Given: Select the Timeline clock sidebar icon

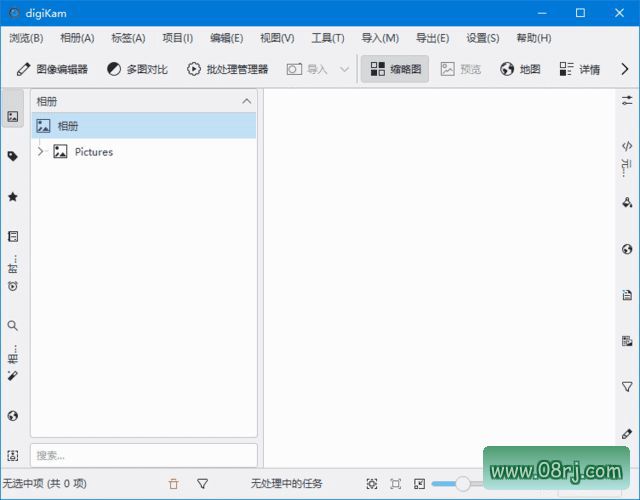Looking at the screenshot, I should pyautogui.click(x=13, y=286).
